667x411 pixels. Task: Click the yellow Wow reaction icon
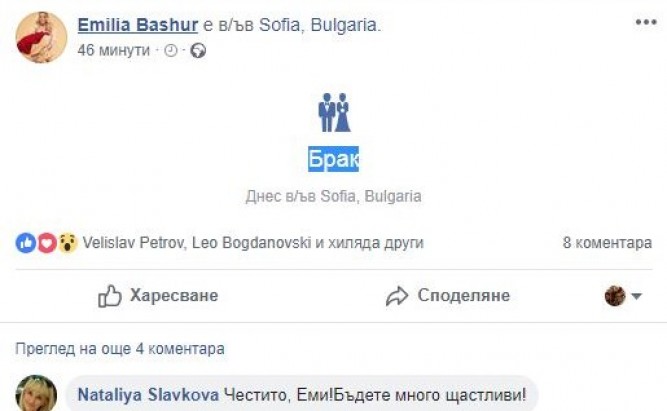pyautogui.click(x=67, y=243)
